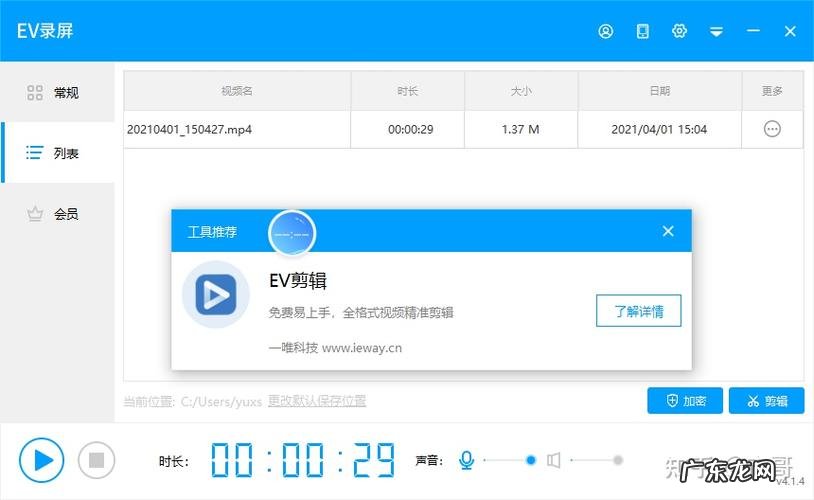This screenshot has height=500, width=814.
Task: Open more options for 20210401_150427.mp4
Action: [772, 129]
